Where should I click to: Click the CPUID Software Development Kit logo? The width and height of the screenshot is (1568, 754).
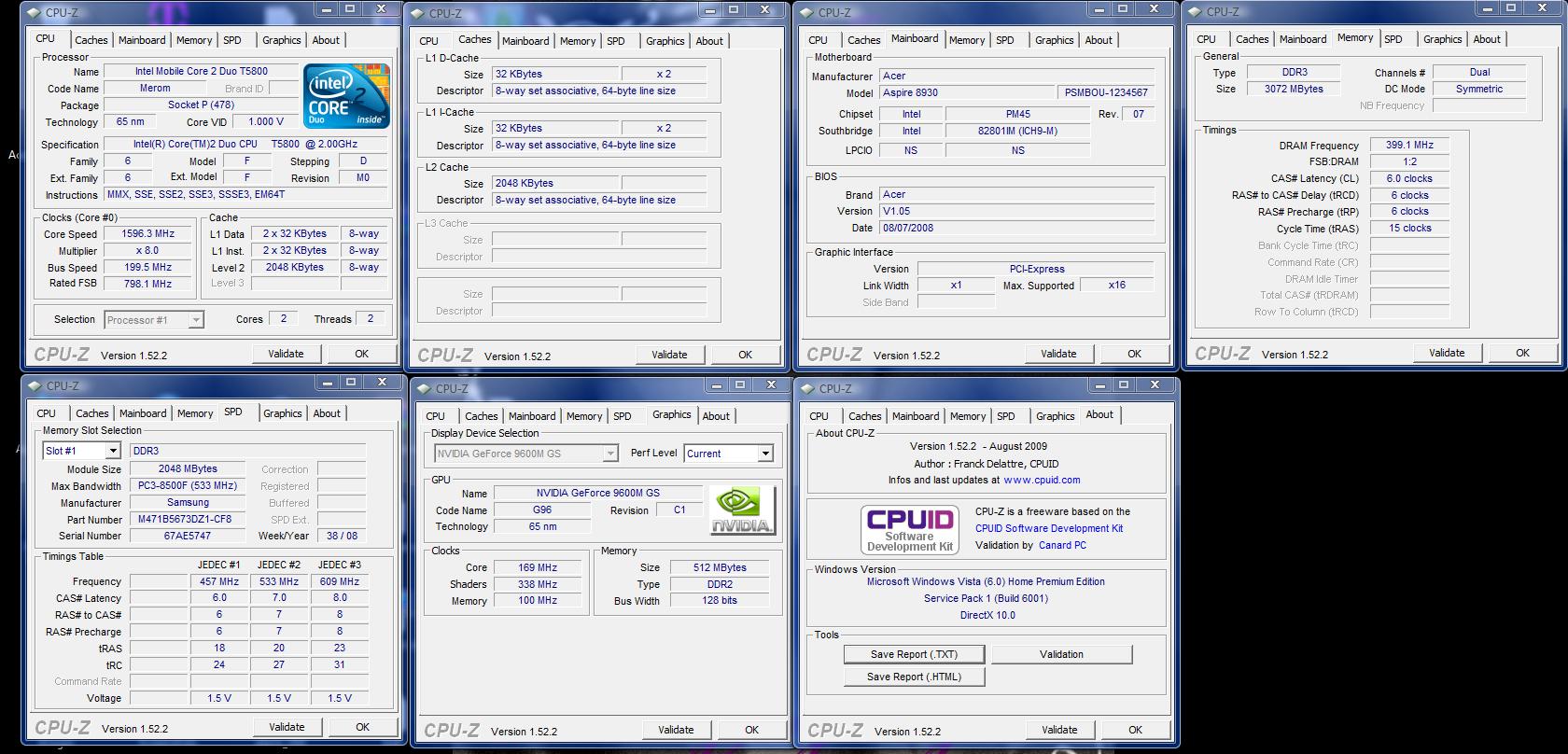[910, 529]
